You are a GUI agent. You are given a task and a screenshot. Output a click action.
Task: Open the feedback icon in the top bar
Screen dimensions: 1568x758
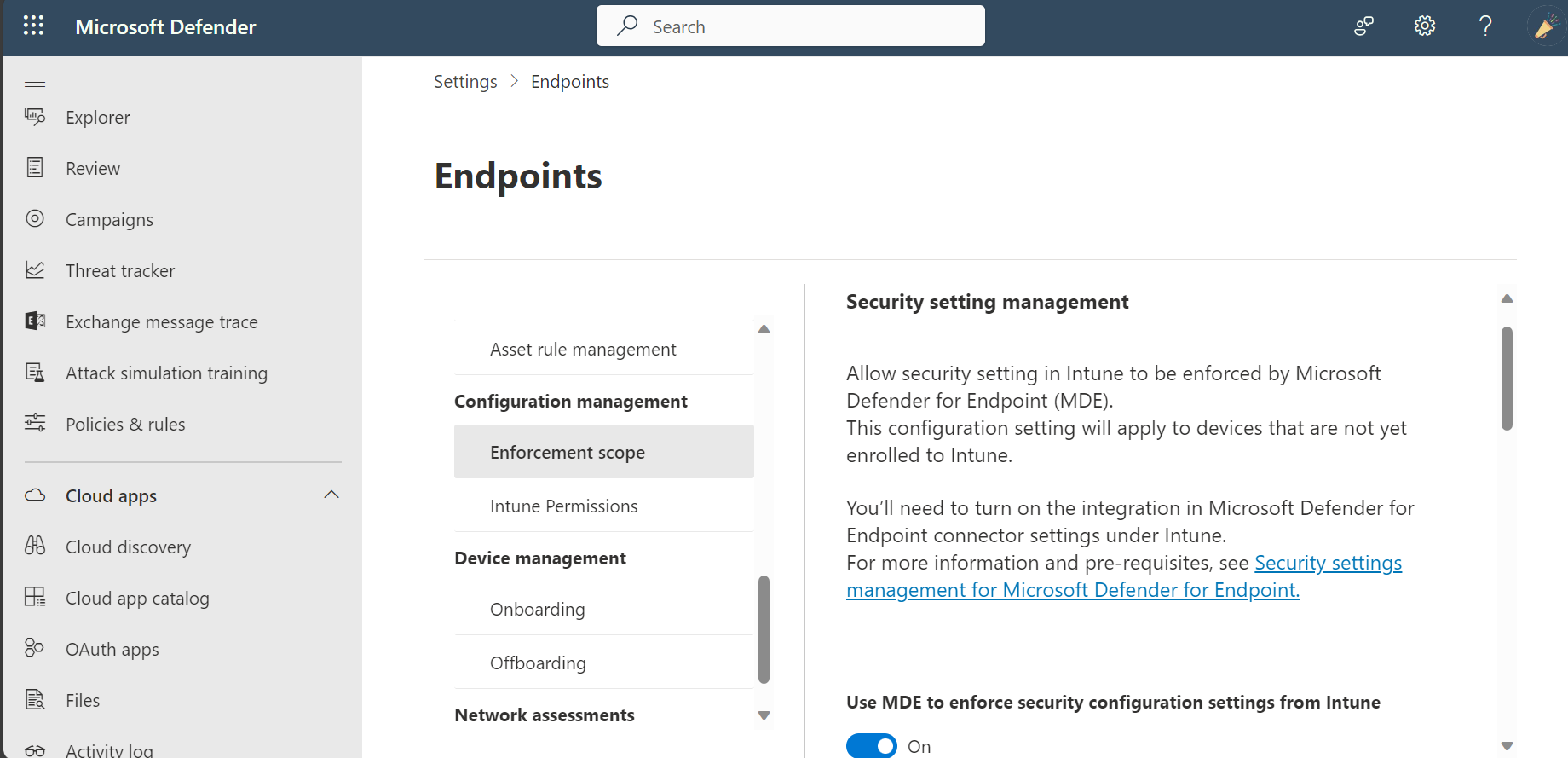pyautogui.click(x=1546, y=26)
